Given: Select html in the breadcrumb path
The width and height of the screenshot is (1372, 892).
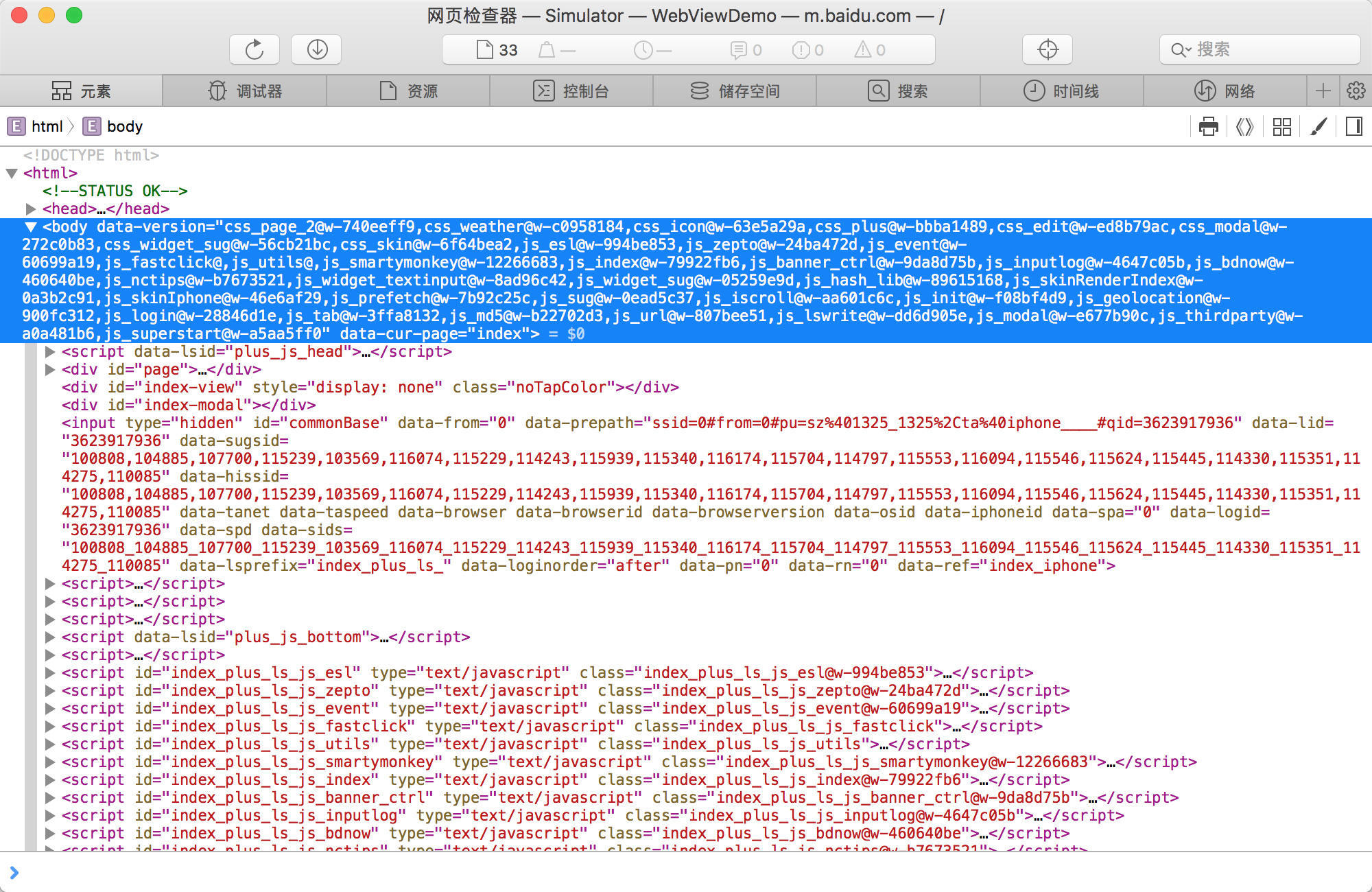Looking at the screenshot, I should 47,126.
